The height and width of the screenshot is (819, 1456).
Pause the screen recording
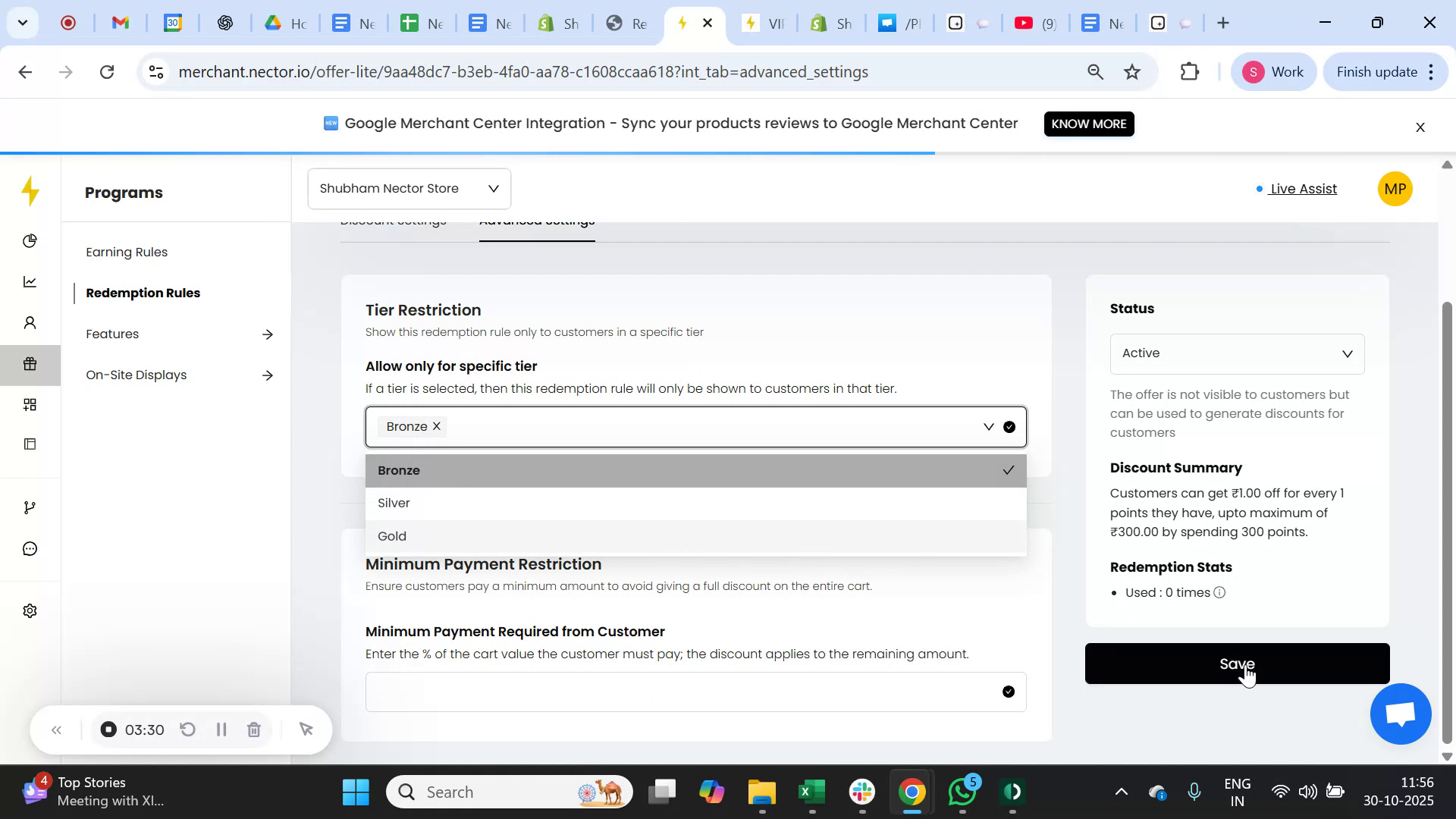click(221, 730)
